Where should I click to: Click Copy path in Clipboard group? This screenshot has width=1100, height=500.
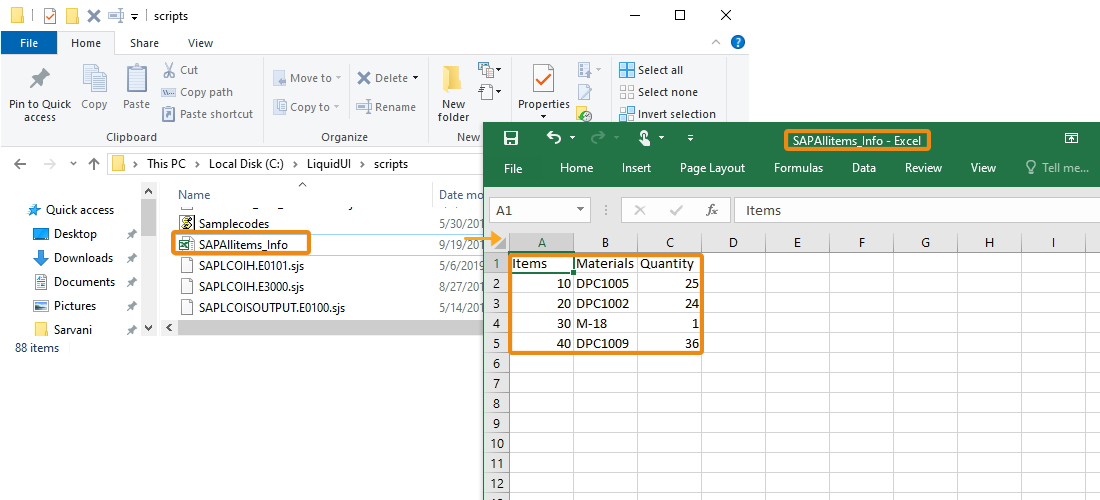[197, 92]
